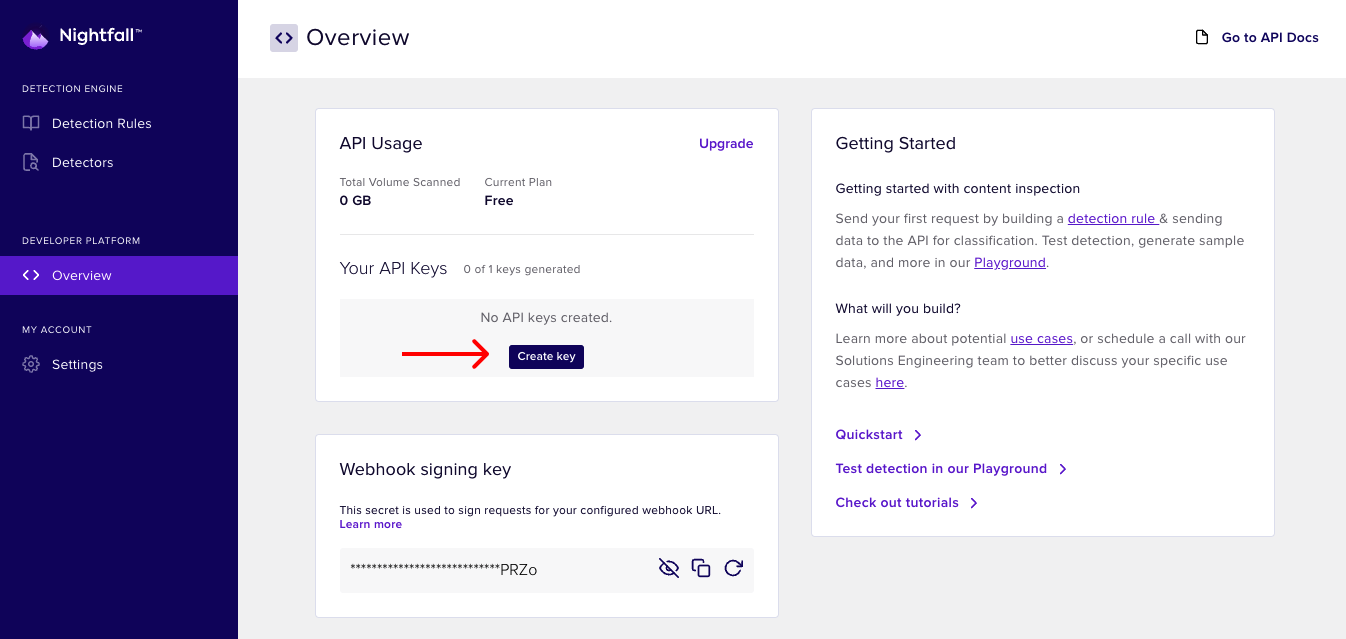Click the Nightfall logo icon
This screenshot has width=1346, height=639.
pyautogui.click(x=35, y=38)
